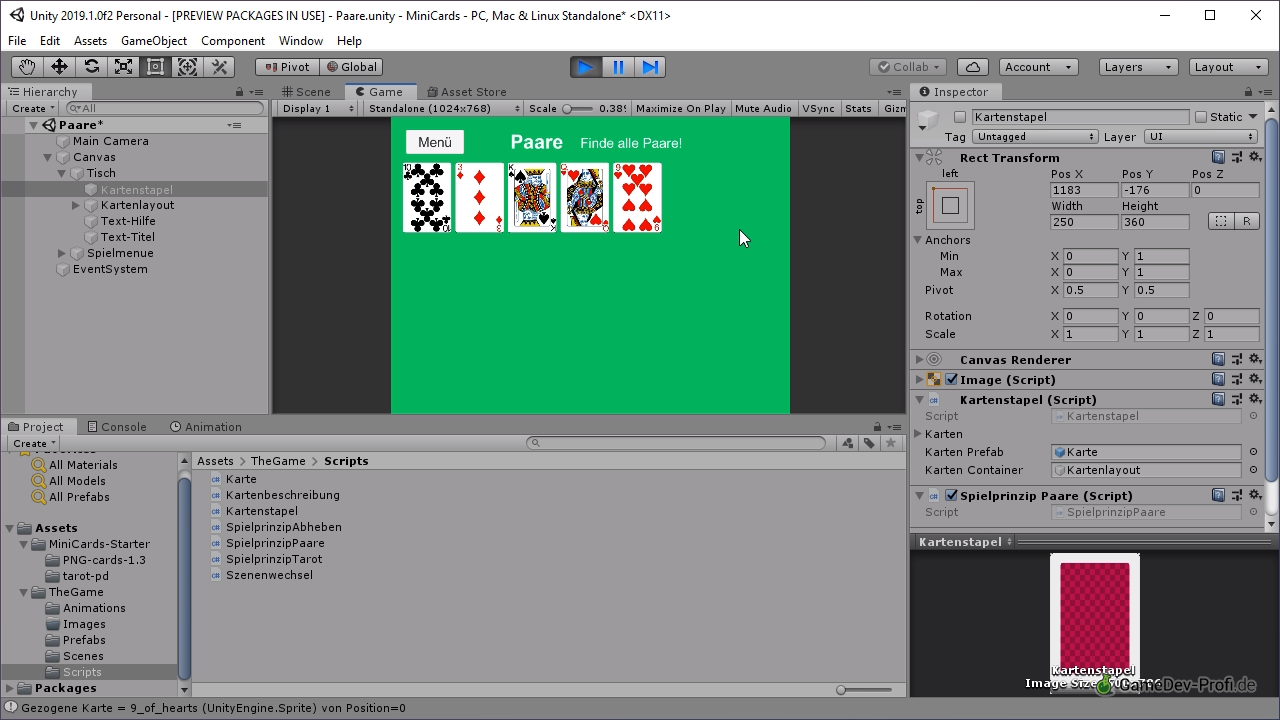Screen dimensions: 1280x720
Task: Toggle raw edit mode R button
Action: [x=1247, y=221]
